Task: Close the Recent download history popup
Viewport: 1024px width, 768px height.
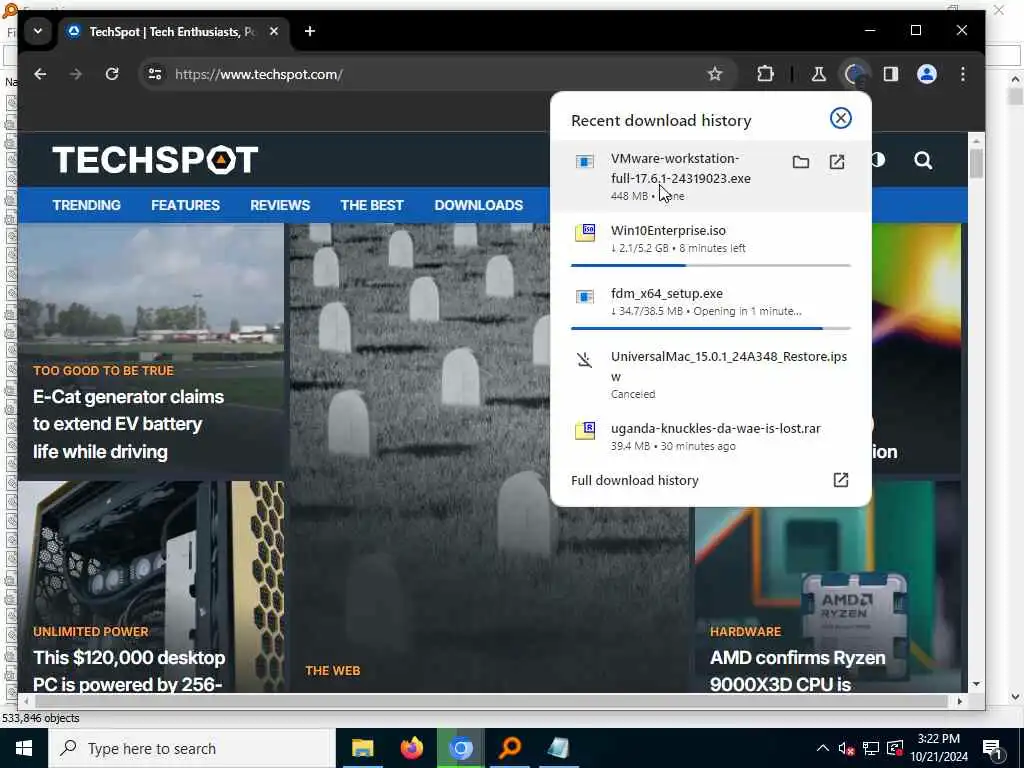Action: tap(840, 118)
